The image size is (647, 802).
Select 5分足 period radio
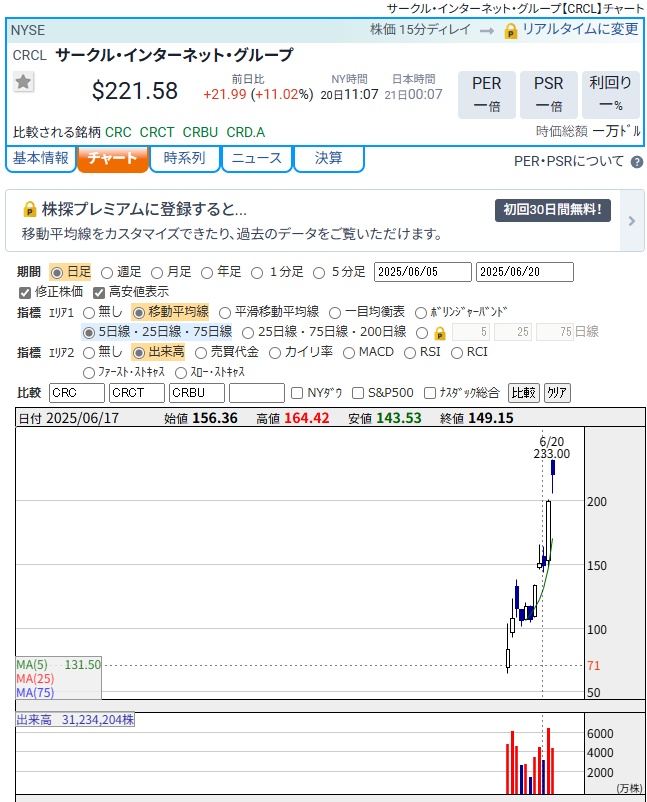(319, 273)
